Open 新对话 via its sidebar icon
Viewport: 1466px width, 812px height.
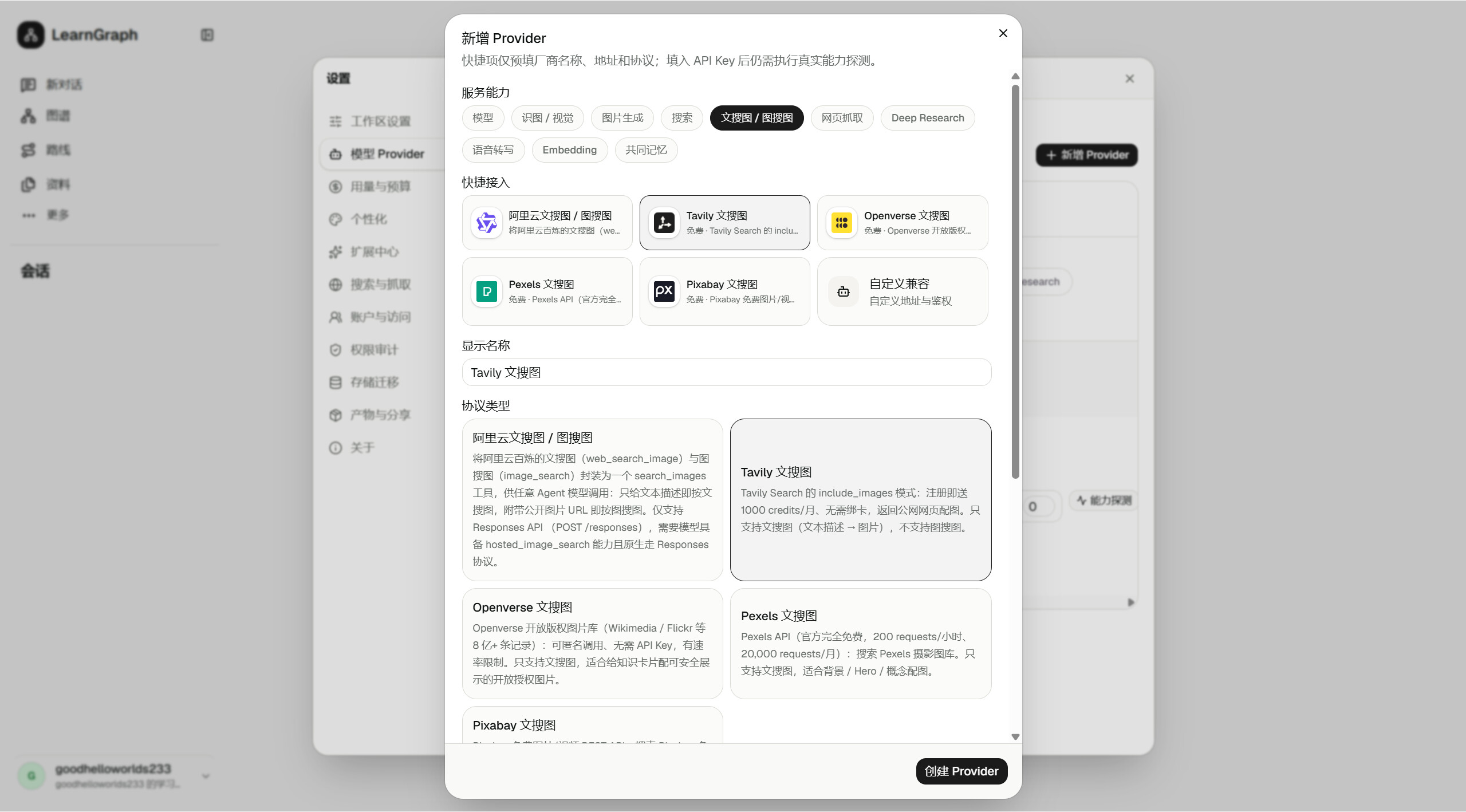click(x=28, y=85)
